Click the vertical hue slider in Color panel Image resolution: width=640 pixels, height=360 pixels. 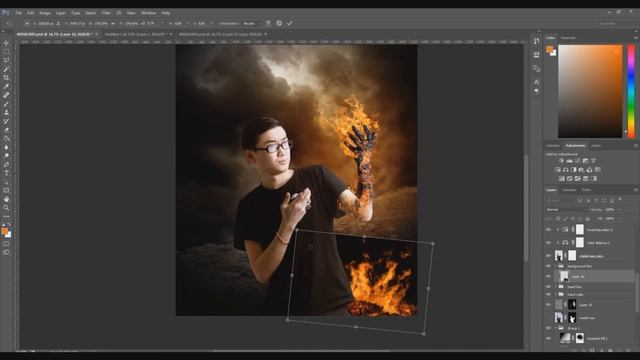click(x=631, y=91)
